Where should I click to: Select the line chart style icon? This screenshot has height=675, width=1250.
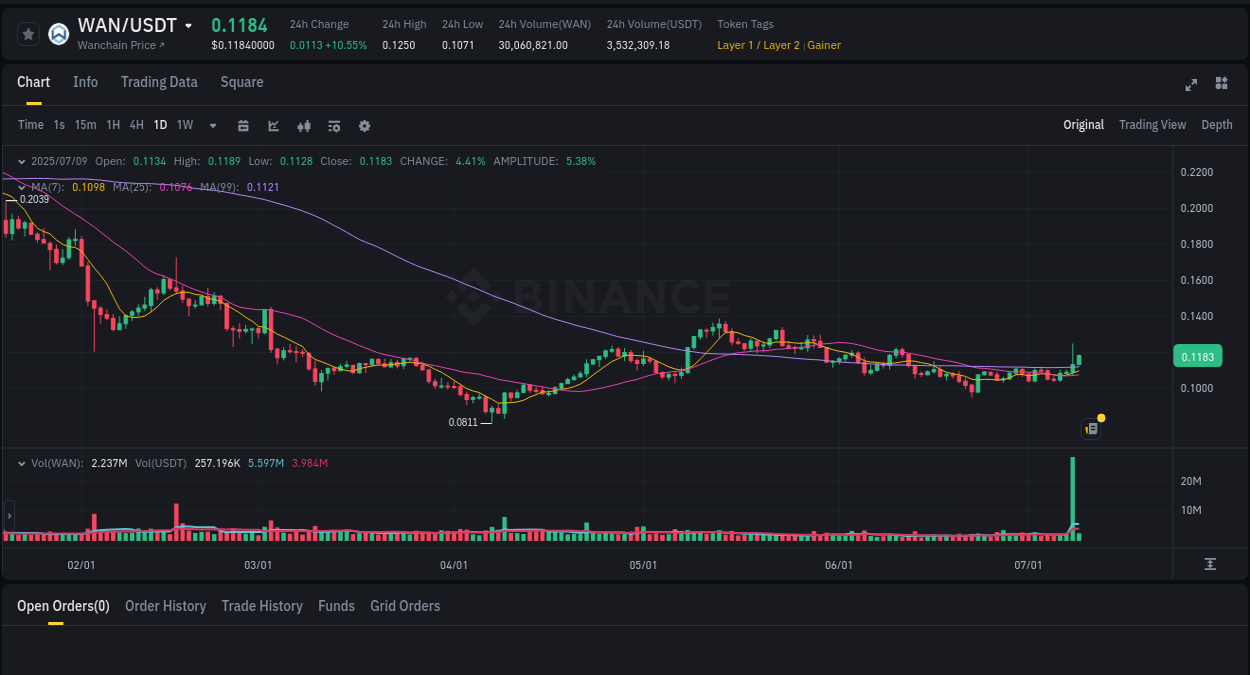click(x=273, y=125)
